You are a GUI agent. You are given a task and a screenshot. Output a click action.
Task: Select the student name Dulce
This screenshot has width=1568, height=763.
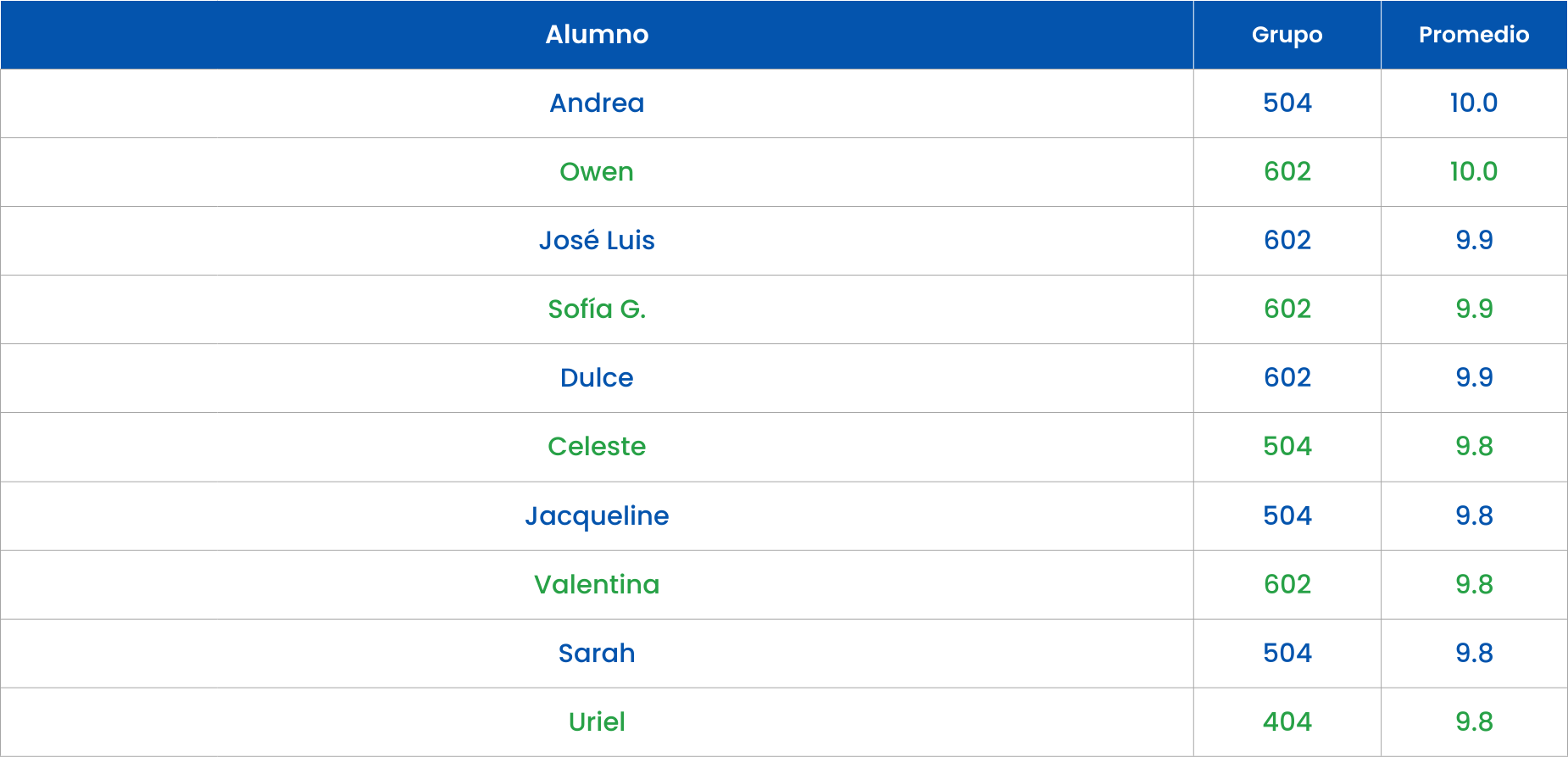click(x=597, y=378)
